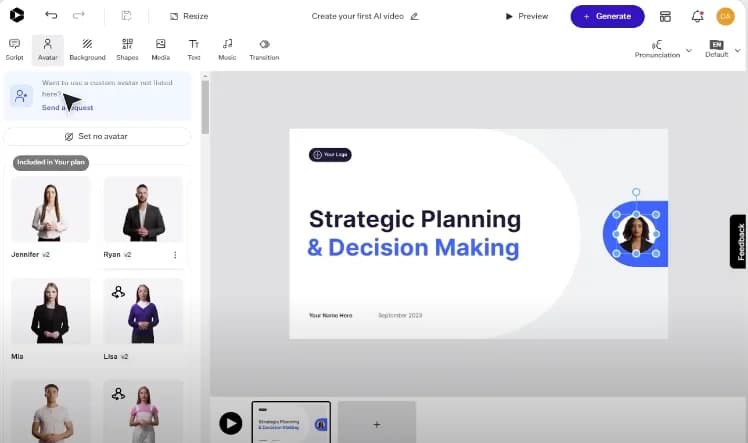
Task: Select the Lisa avatar thumbnail
Action: [143, 311]
